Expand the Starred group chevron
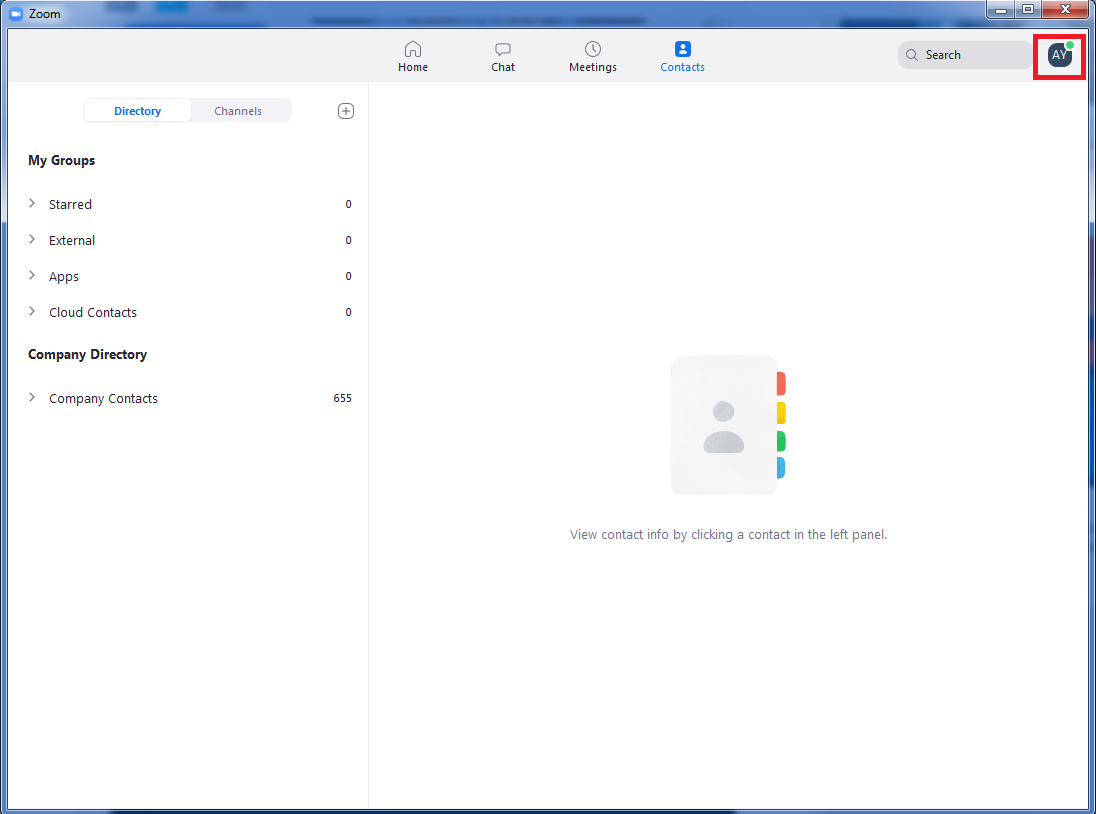The width and height of the screenshot is (1096, 814). (x=32, y=203)
